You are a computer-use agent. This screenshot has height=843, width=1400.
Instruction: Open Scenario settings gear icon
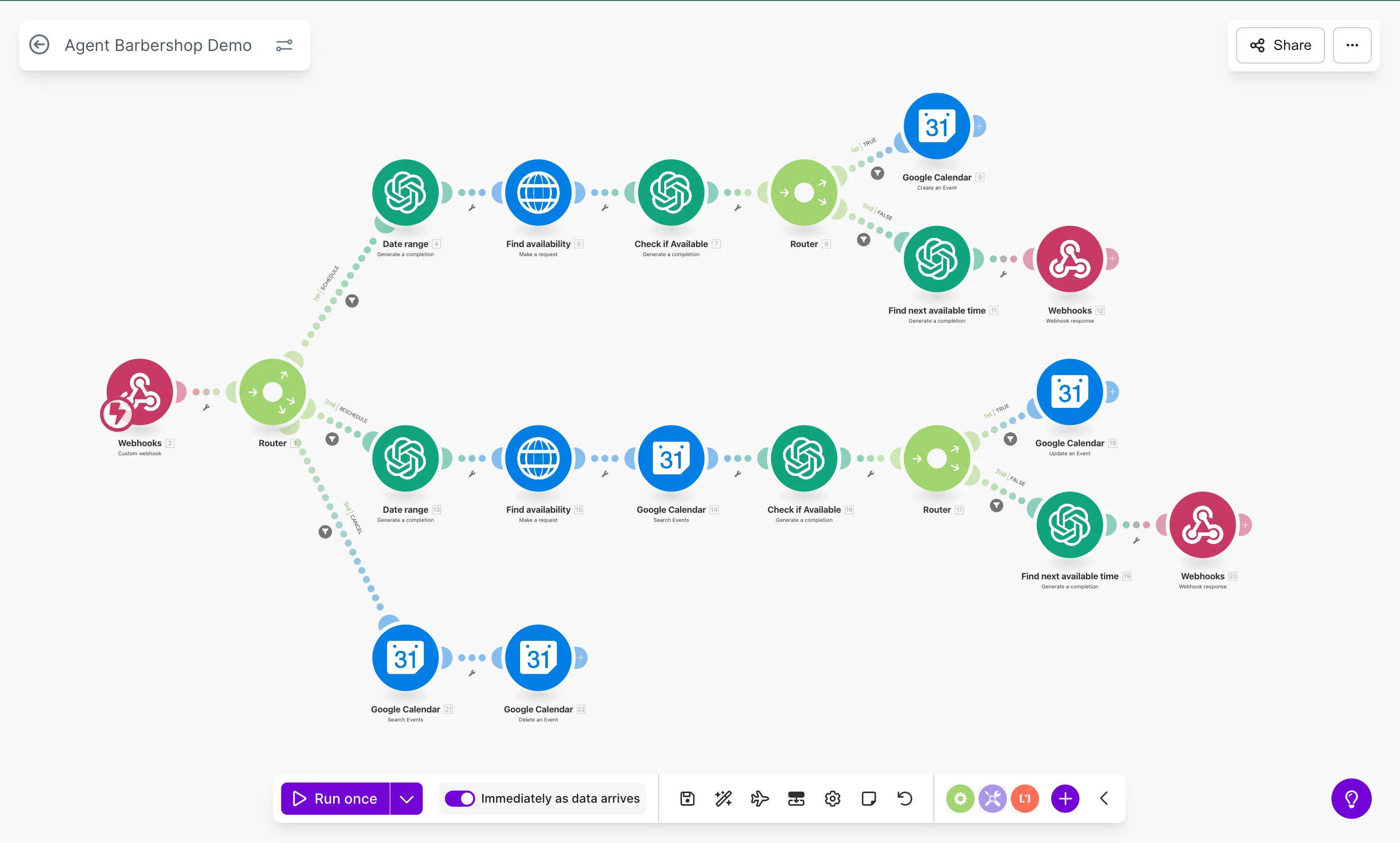(832, 798)
